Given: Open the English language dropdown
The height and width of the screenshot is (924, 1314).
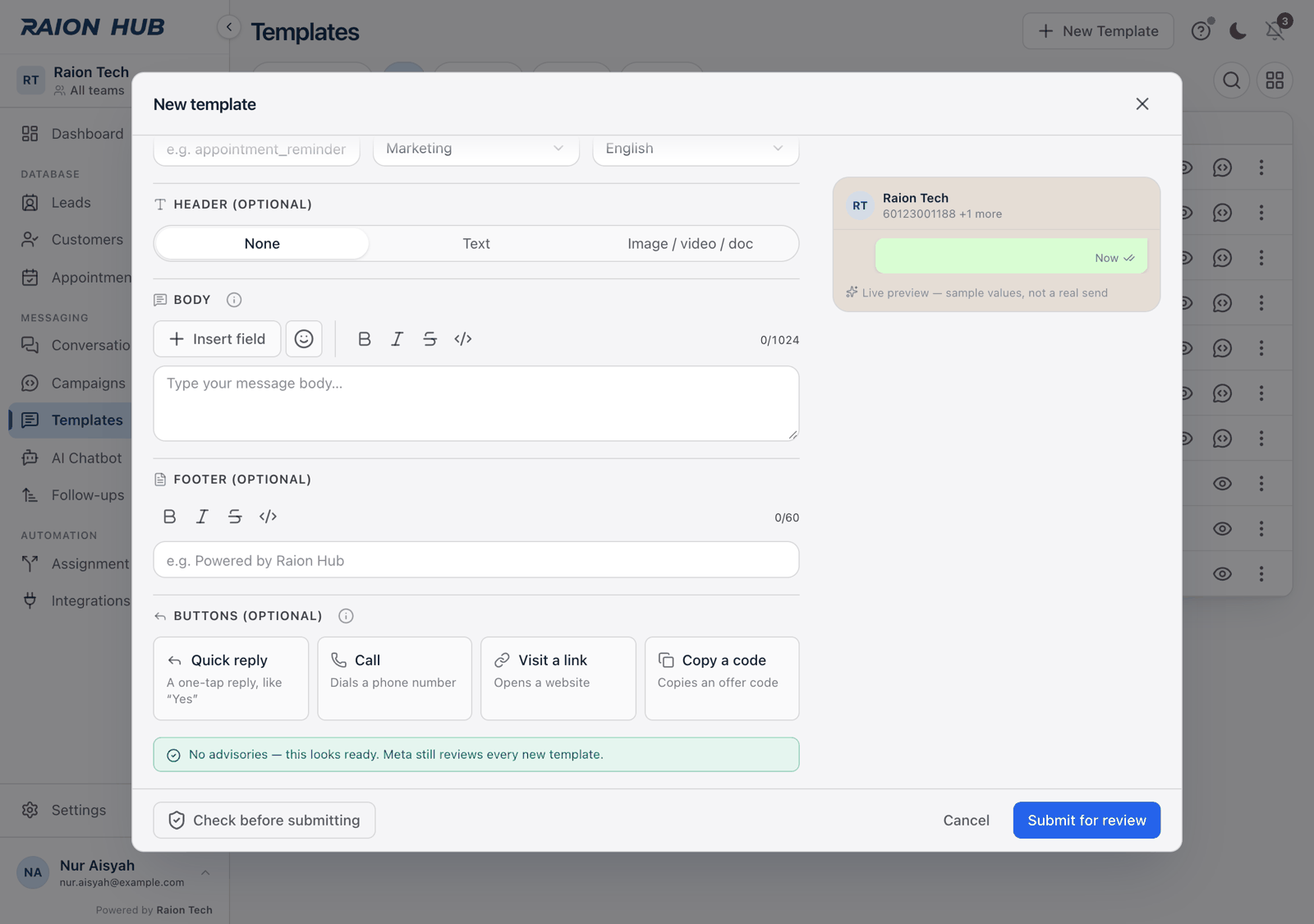Looking at the screenshot, I should pos(696,149).
